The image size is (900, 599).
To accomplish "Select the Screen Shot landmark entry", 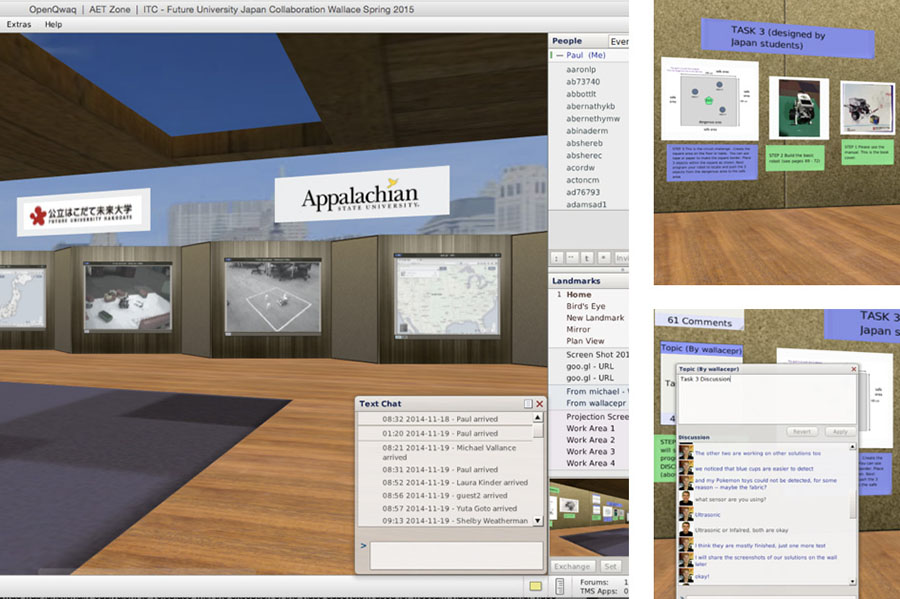I will [597, 355].
